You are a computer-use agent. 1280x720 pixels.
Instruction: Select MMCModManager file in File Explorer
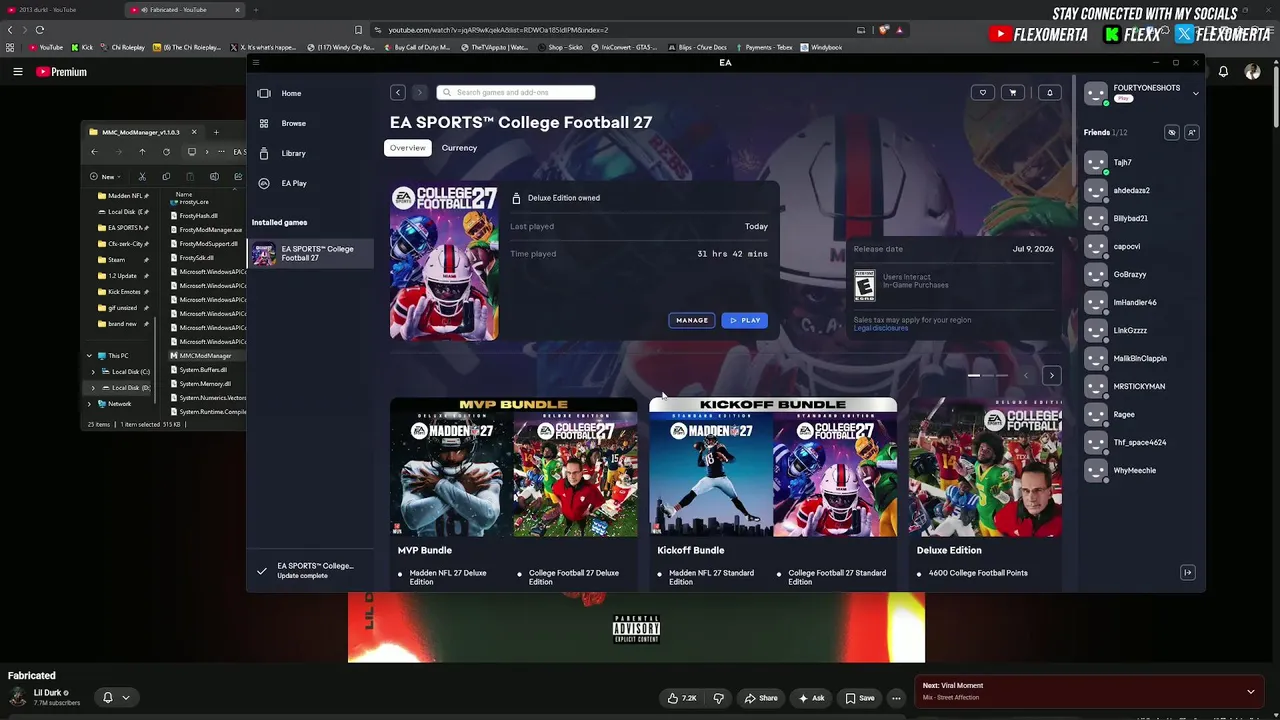206,356
